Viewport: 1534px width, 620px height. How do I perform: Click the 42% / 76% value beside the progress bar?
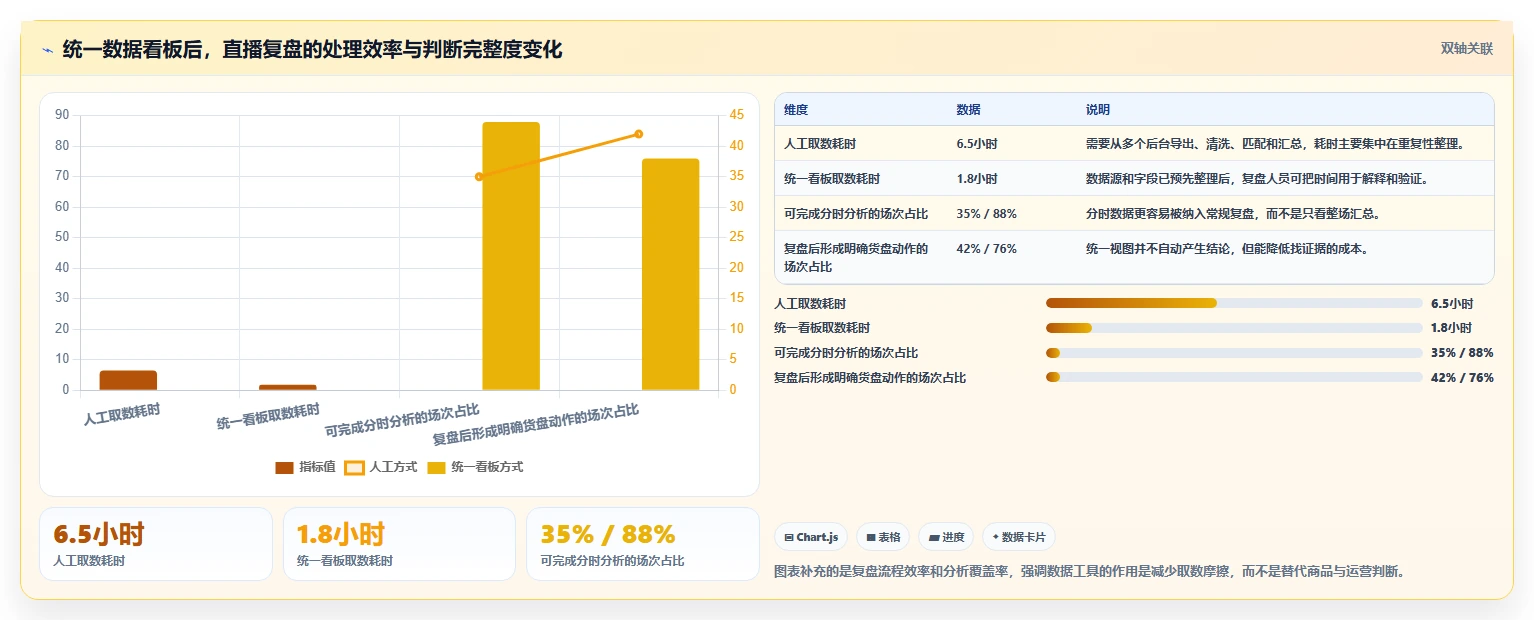pyautogui.click(x=1462, y=378)
